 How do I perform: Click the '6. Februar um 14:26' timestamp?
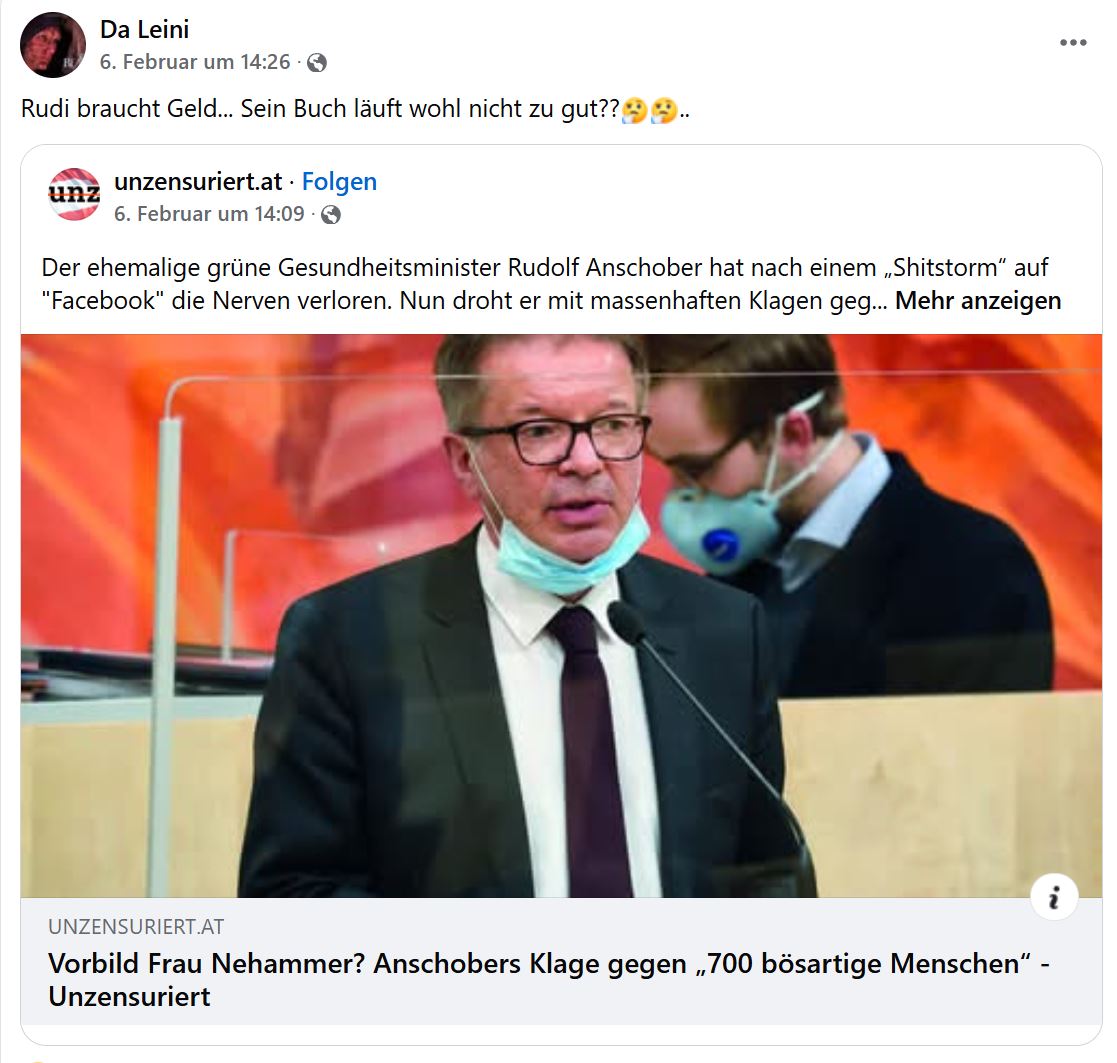[x=195, y=62]
